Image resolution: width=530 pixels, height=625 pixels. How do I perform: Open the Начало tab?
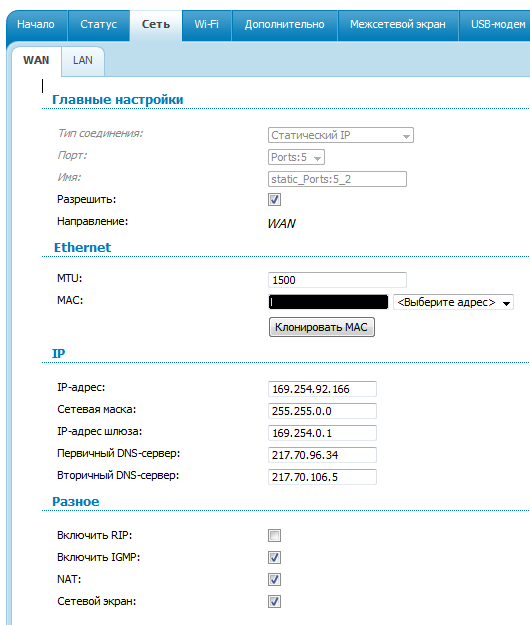(36, 25)
